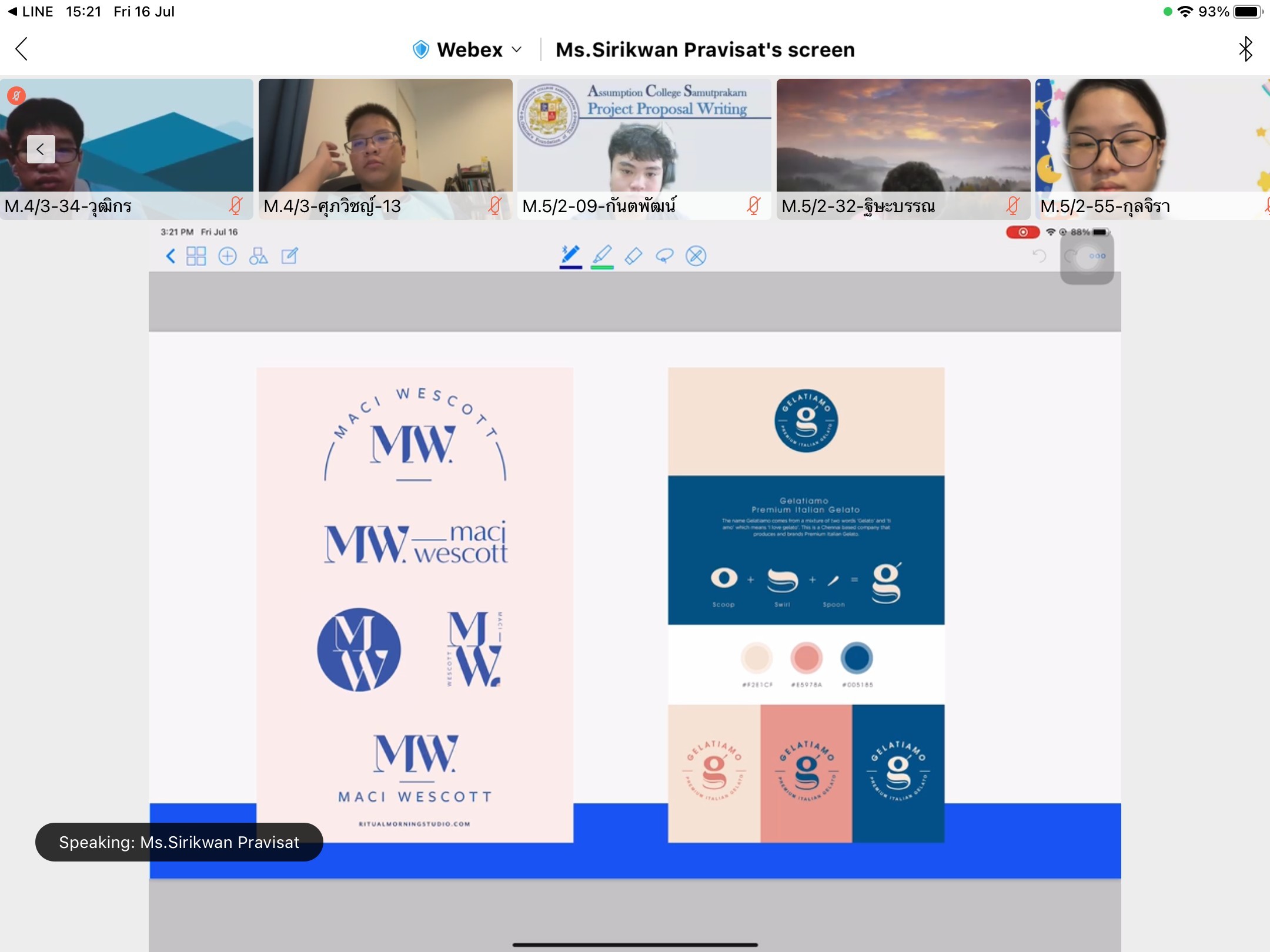Select the lasso selection tool
The width and height of the screenshot is (1270, 952).
pyautogui.click(x=664, y=256)
